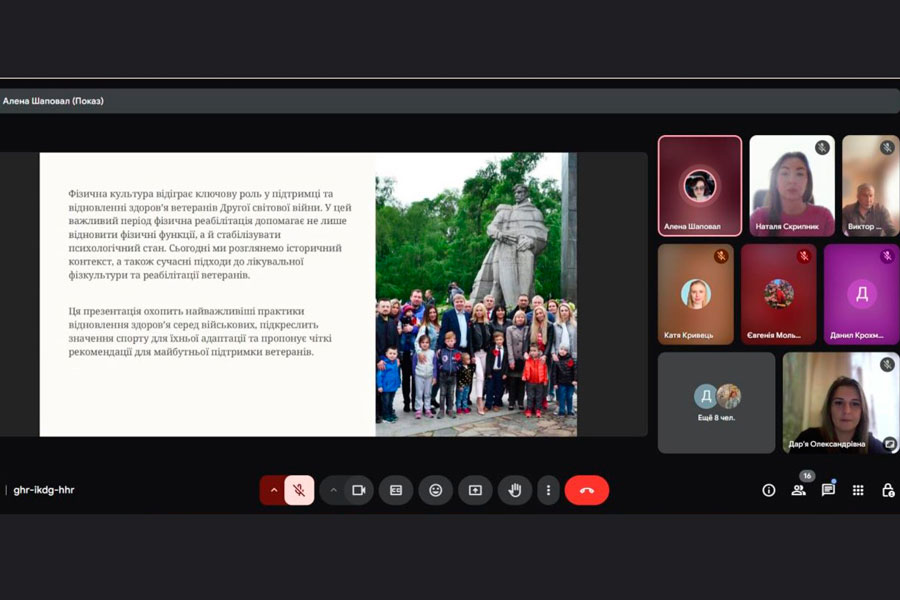Click the meeting code ghr-ikdg-hhr

click(x=44, y=490)
